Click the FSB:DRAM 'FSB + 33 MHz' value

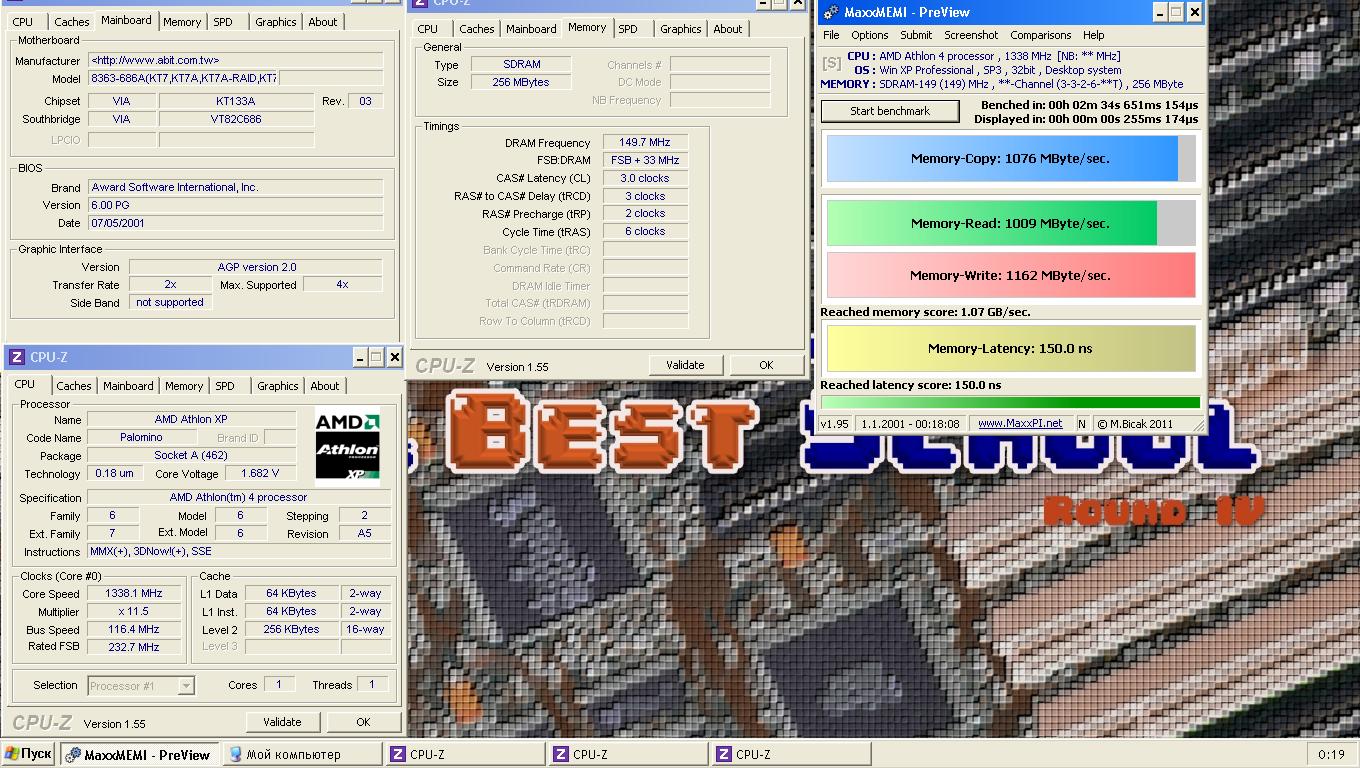645,160
